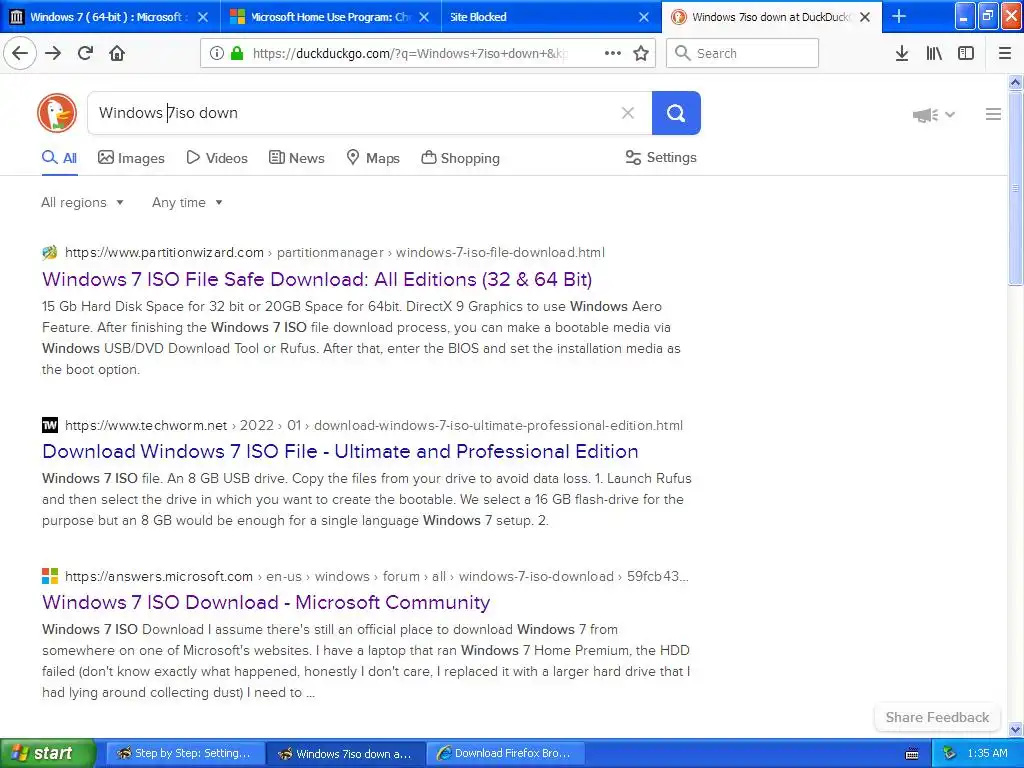Open the Firefox hamburger menu

click(x=1005, y=53)
